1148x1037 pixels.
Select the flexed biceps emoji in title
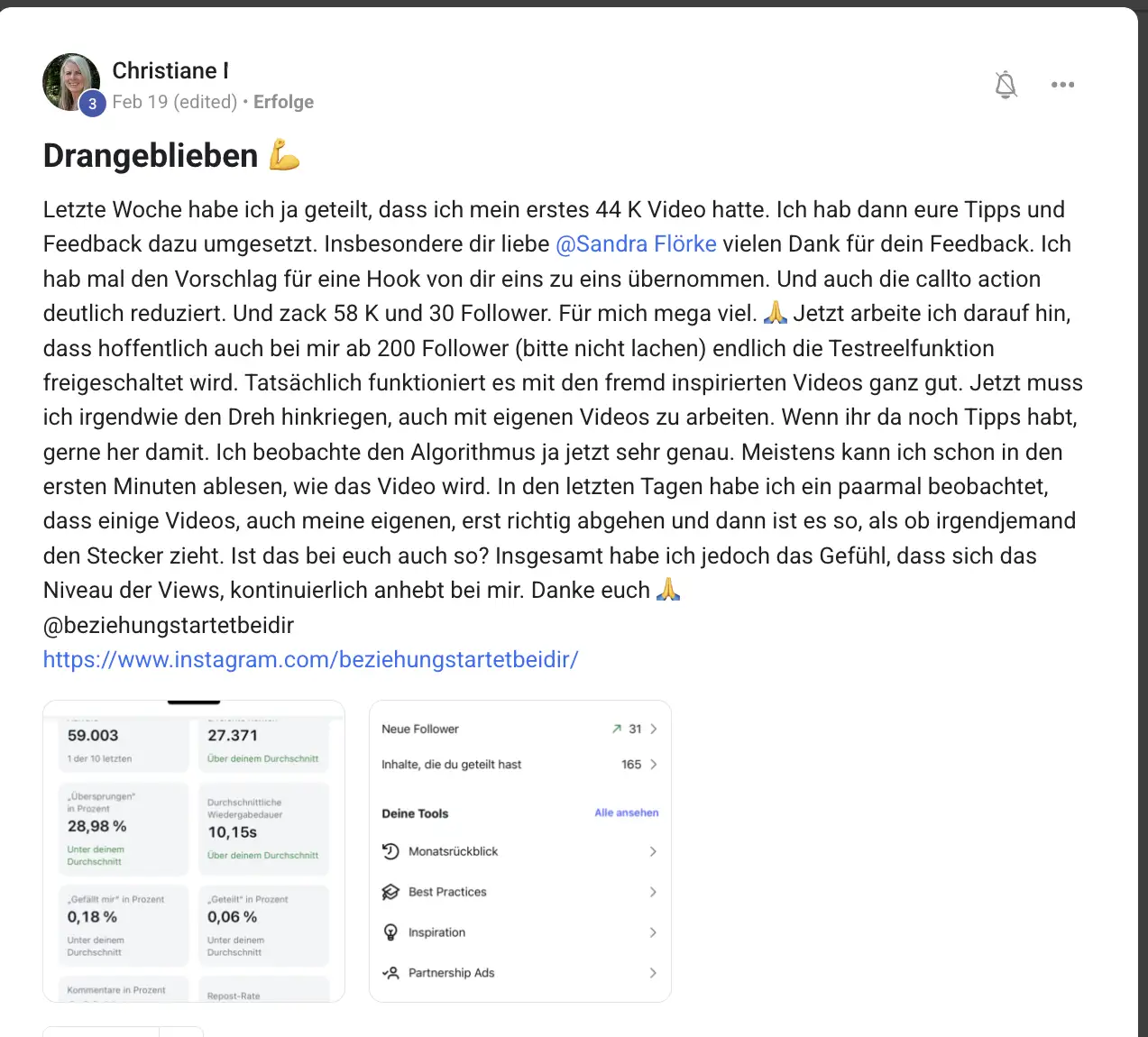click(x=285, y=155)
